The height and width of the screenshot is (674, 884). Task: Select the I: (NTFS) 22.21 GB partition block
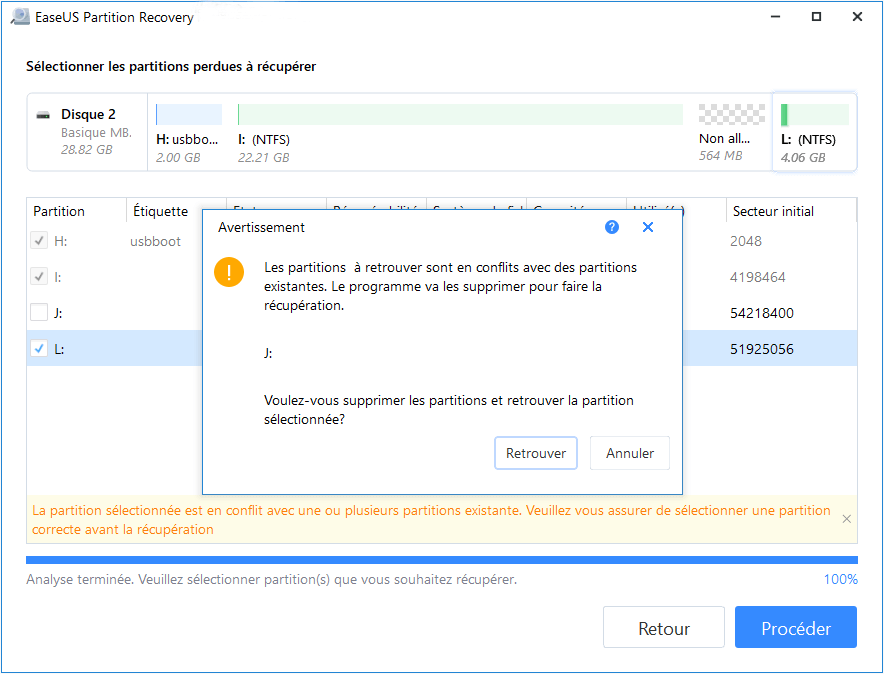click(460, 133)
